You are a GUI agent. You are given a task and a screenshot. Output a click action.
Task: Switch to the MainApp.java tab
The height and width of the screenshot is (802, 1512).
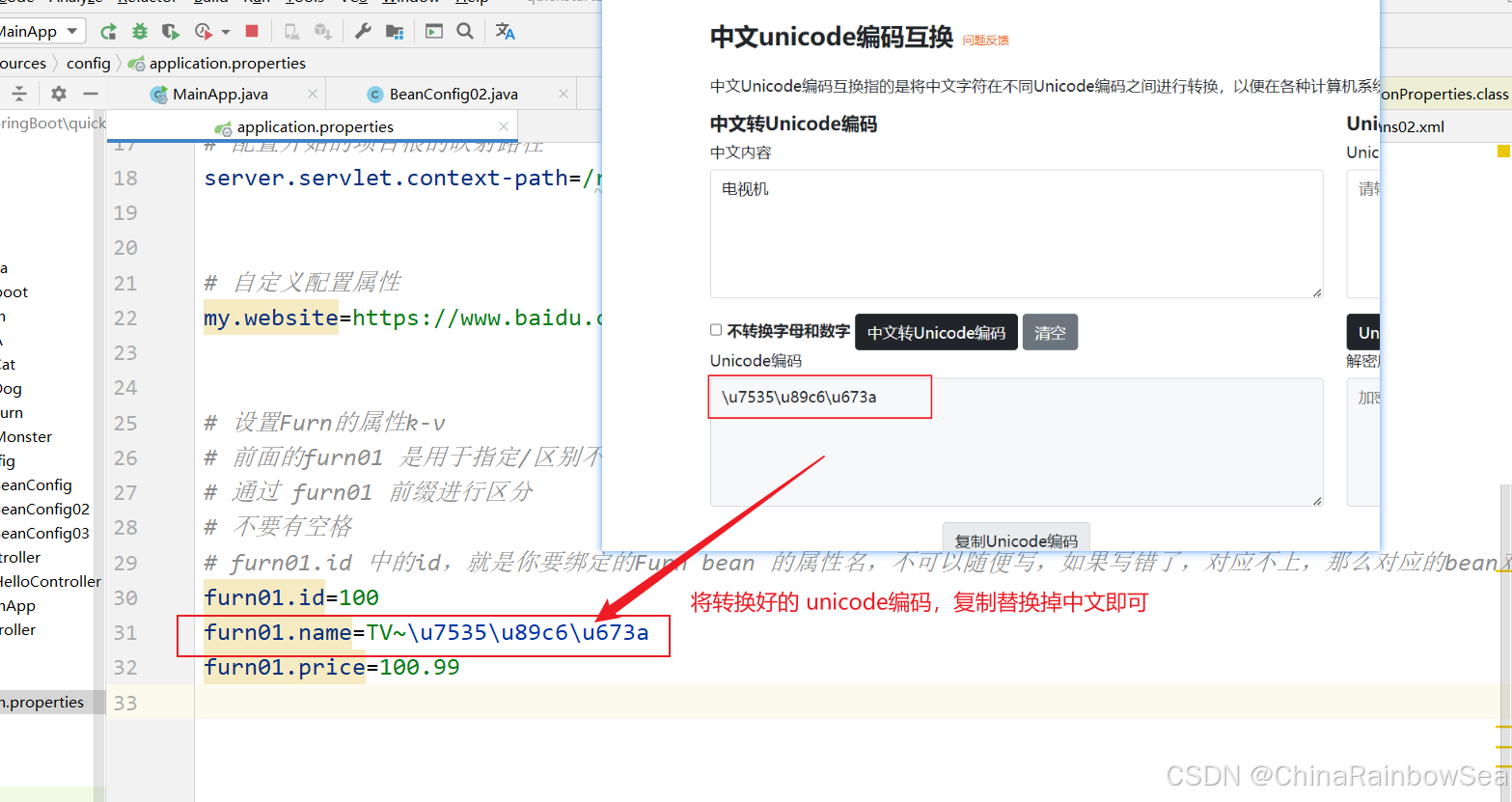click(x=220, y=94)
